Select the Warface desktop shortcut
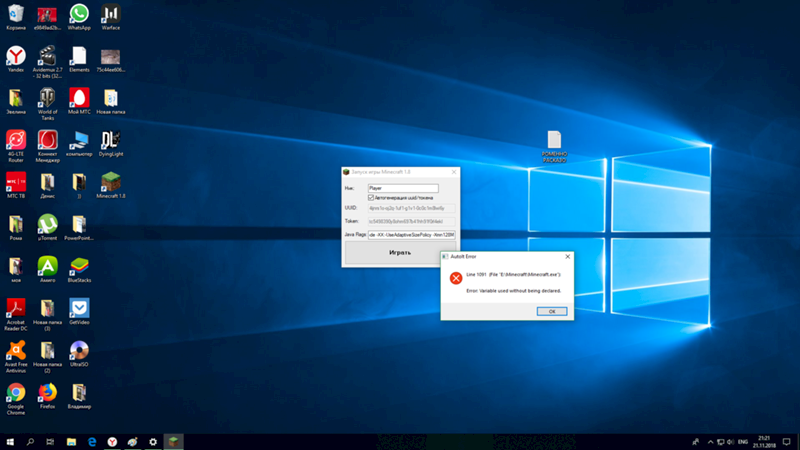800x450 pixels. (111, 17)
